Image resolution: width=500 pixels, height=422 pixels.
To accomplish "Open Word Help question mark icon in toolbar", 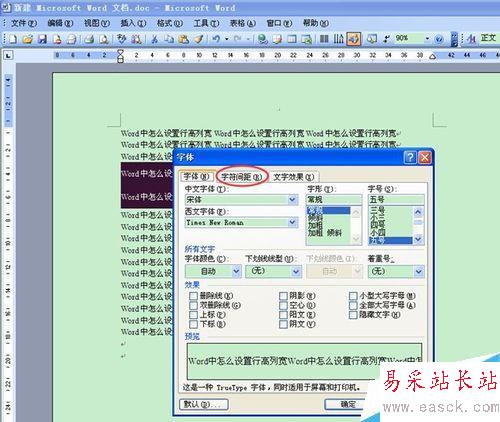I will tap(439, 39).
